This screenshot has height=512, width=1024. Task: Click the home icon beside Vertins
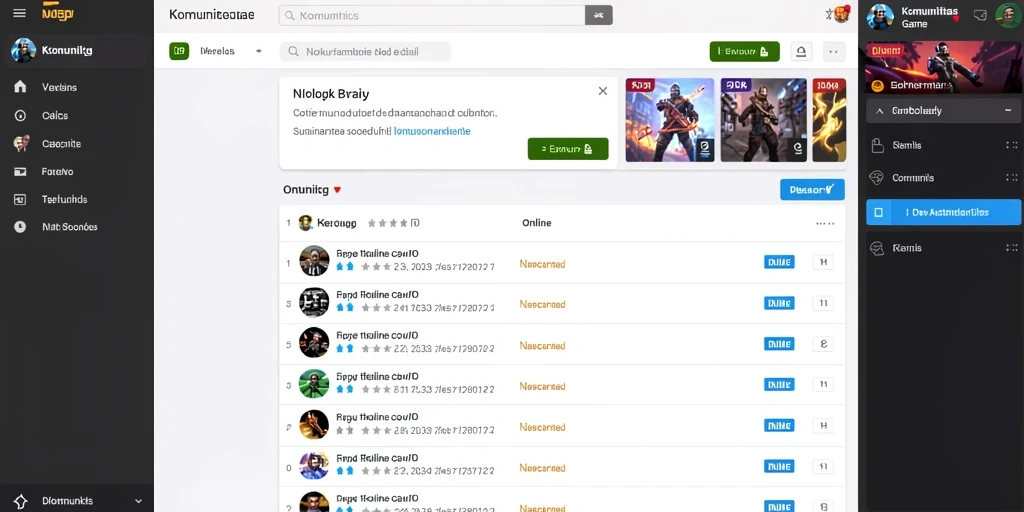click(20, 87)
